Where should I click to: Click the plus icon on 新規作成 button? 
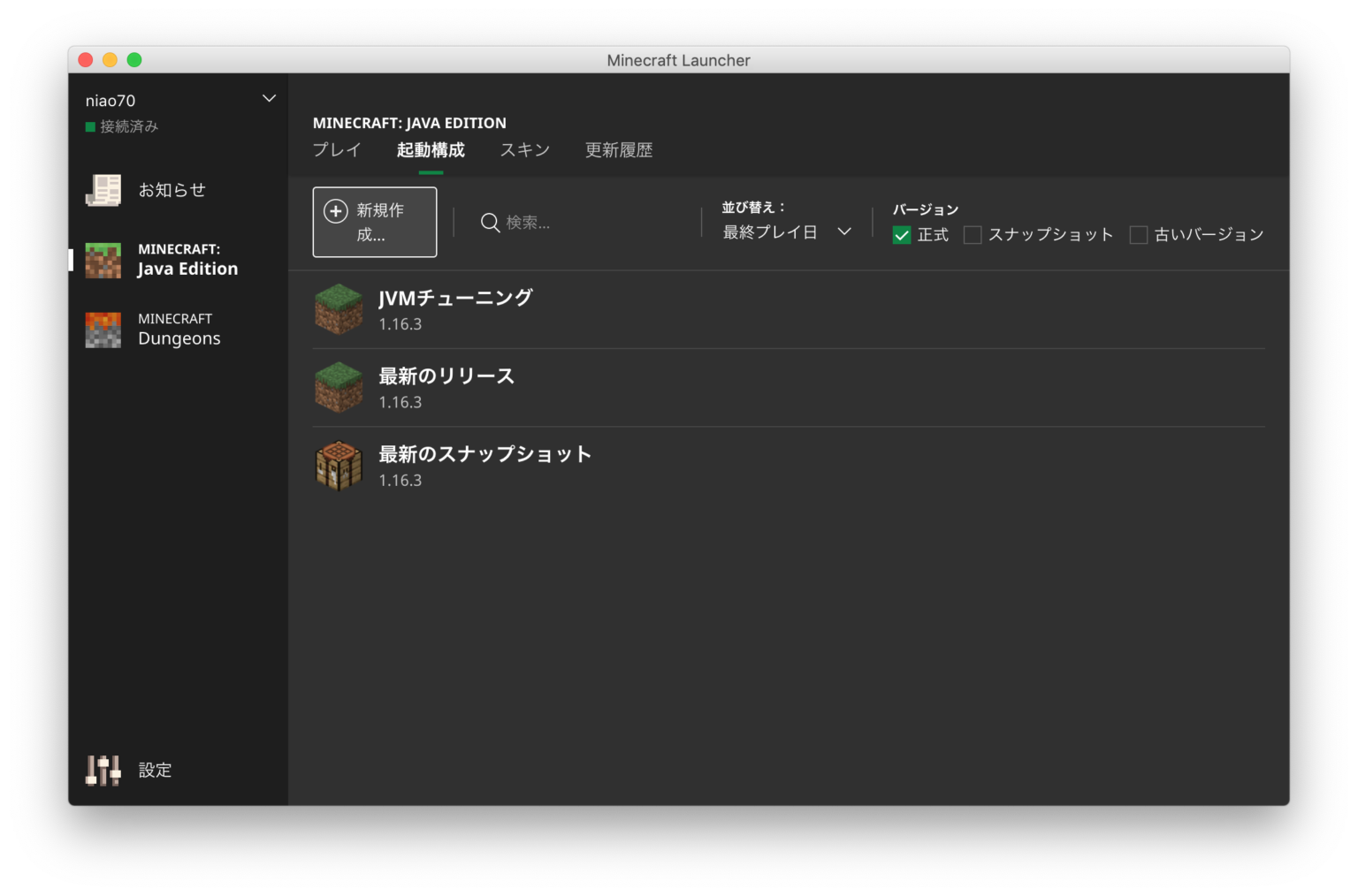pyautogui.click(x=336, y=211)
